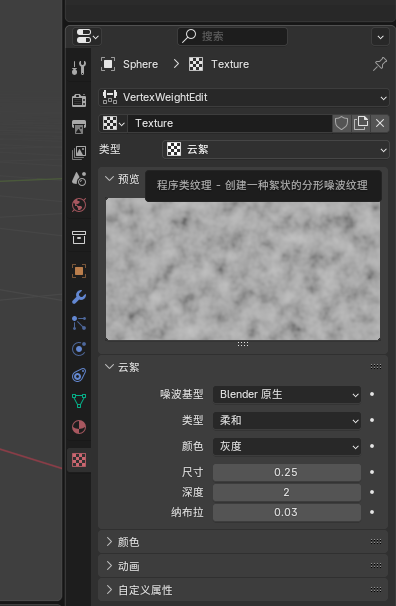The height and width of the screenshot is (606, 396).
Task: Duplicate texture with the new copy icon
Action: click(x=360, y=123)
